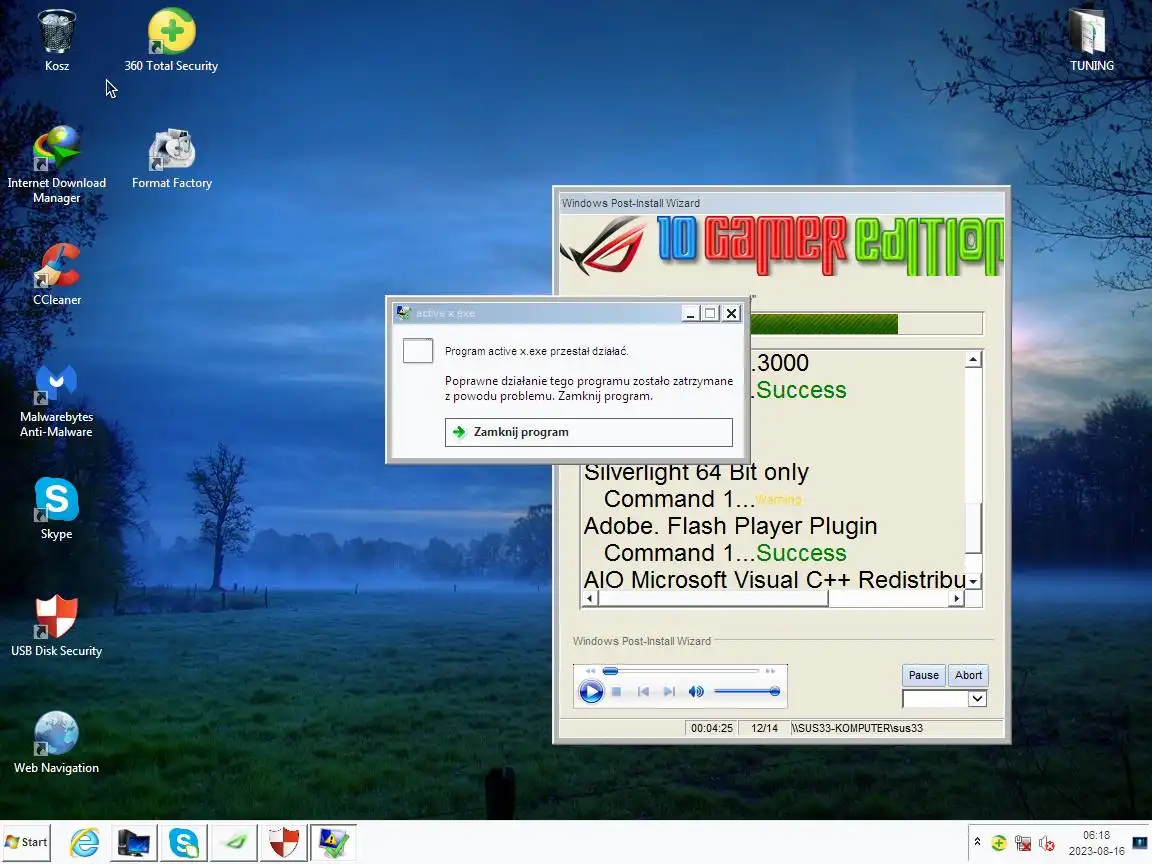Mute the wizard media player sound
This screenshot has width=1152, height=864.
point(696,691)
